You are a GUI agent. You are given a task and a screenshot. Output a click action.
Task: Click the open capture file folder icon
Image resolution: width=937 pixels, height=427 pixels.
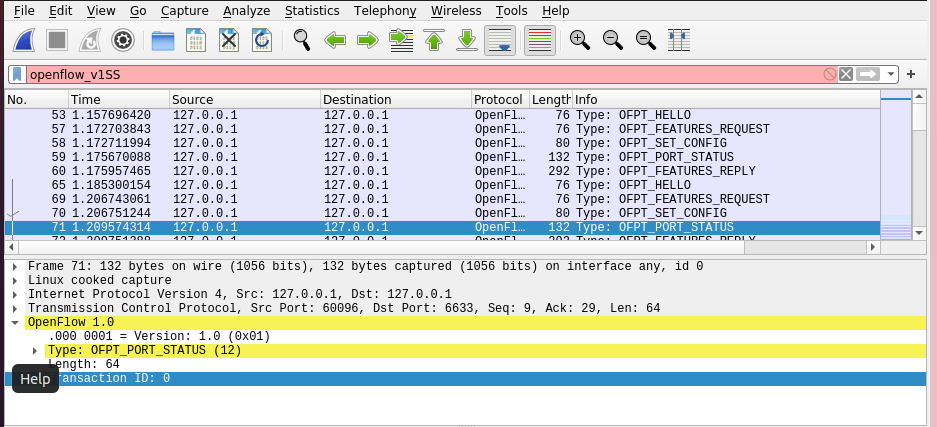pyautogui.click(x=162, y=41)
